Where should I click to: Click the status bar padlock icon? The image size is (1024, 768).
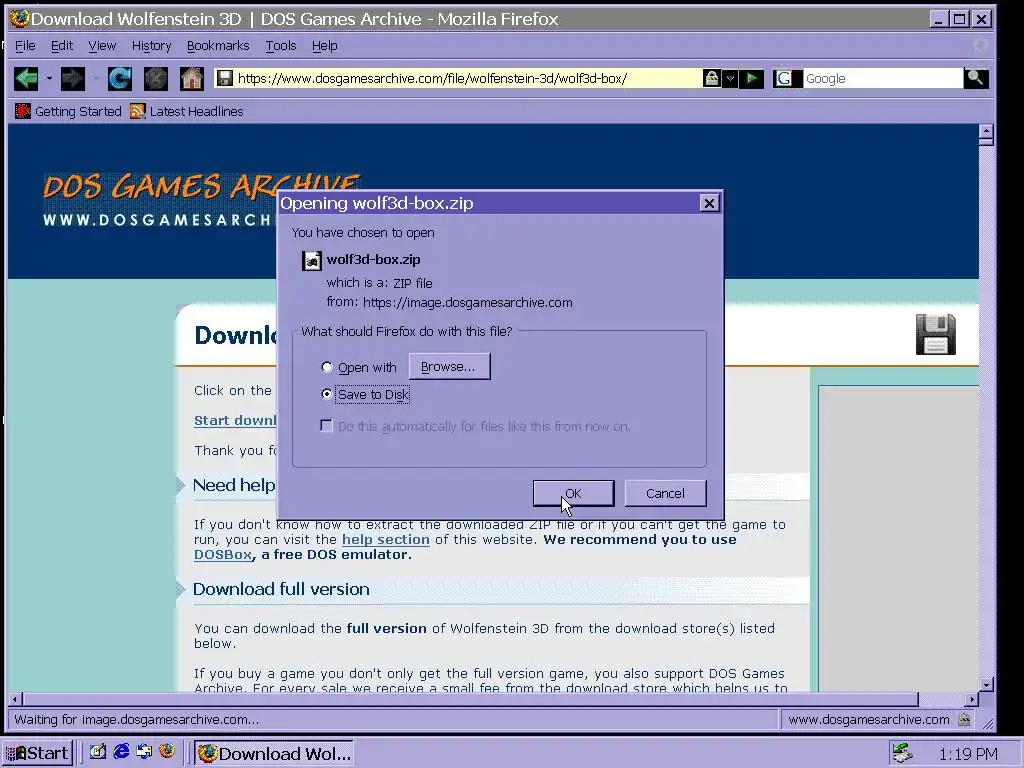pos(964,720)
